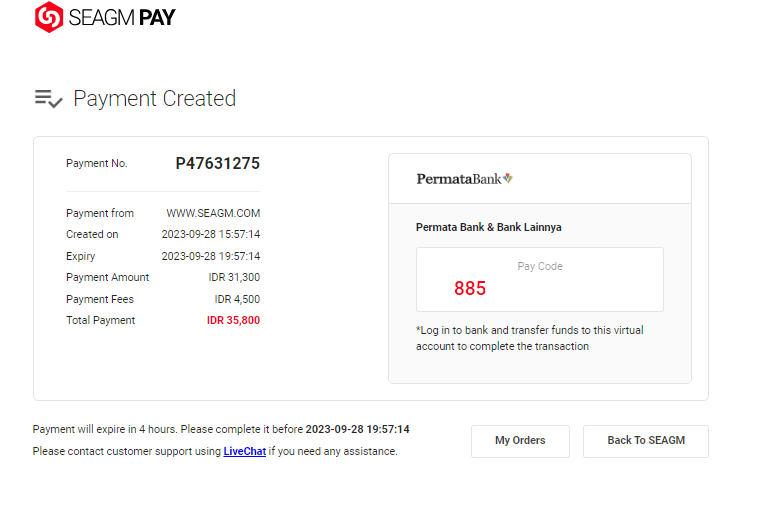774x526 pixels.
Task: Click the SEAGM Pay hexagon logo icon
Action: point(49,17)
